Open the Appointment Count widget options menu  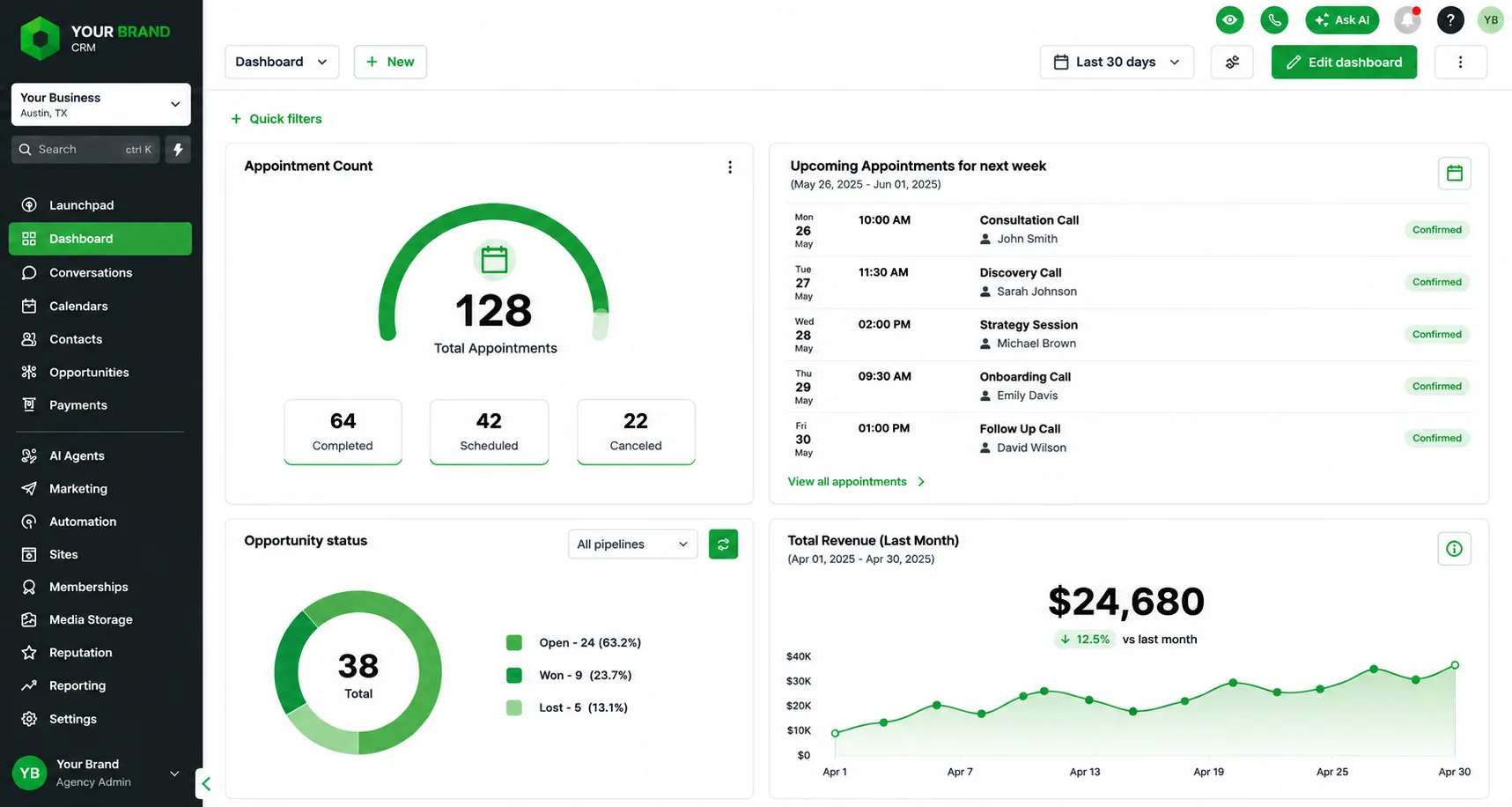click(729, 167)
